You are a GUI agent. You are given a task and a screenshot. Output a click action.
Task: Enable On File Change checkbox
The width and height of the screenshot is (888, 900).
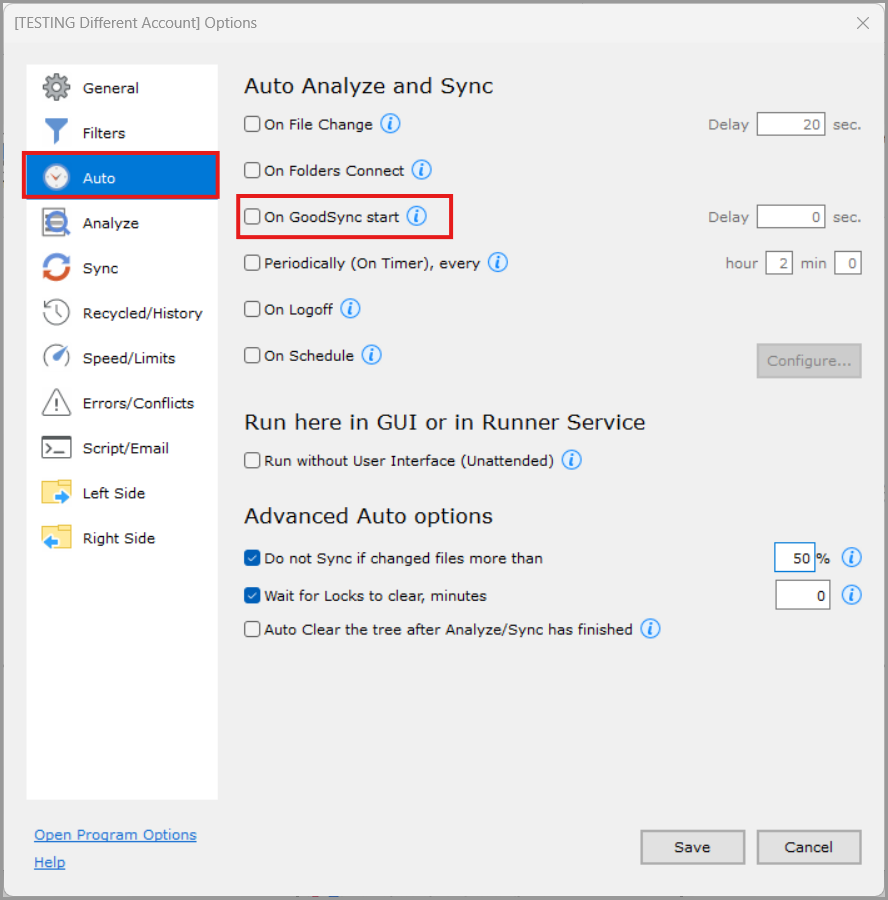click(x=252, y=124)
